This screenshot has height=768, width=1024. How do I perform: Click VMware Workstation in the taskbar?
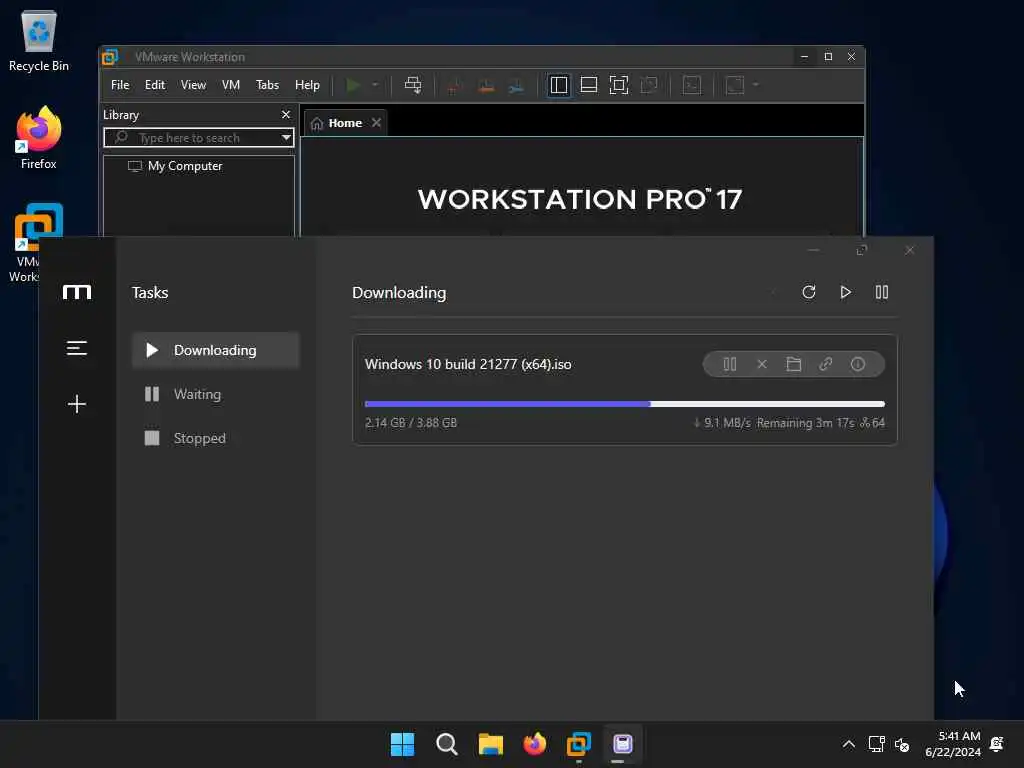point(579,744)
